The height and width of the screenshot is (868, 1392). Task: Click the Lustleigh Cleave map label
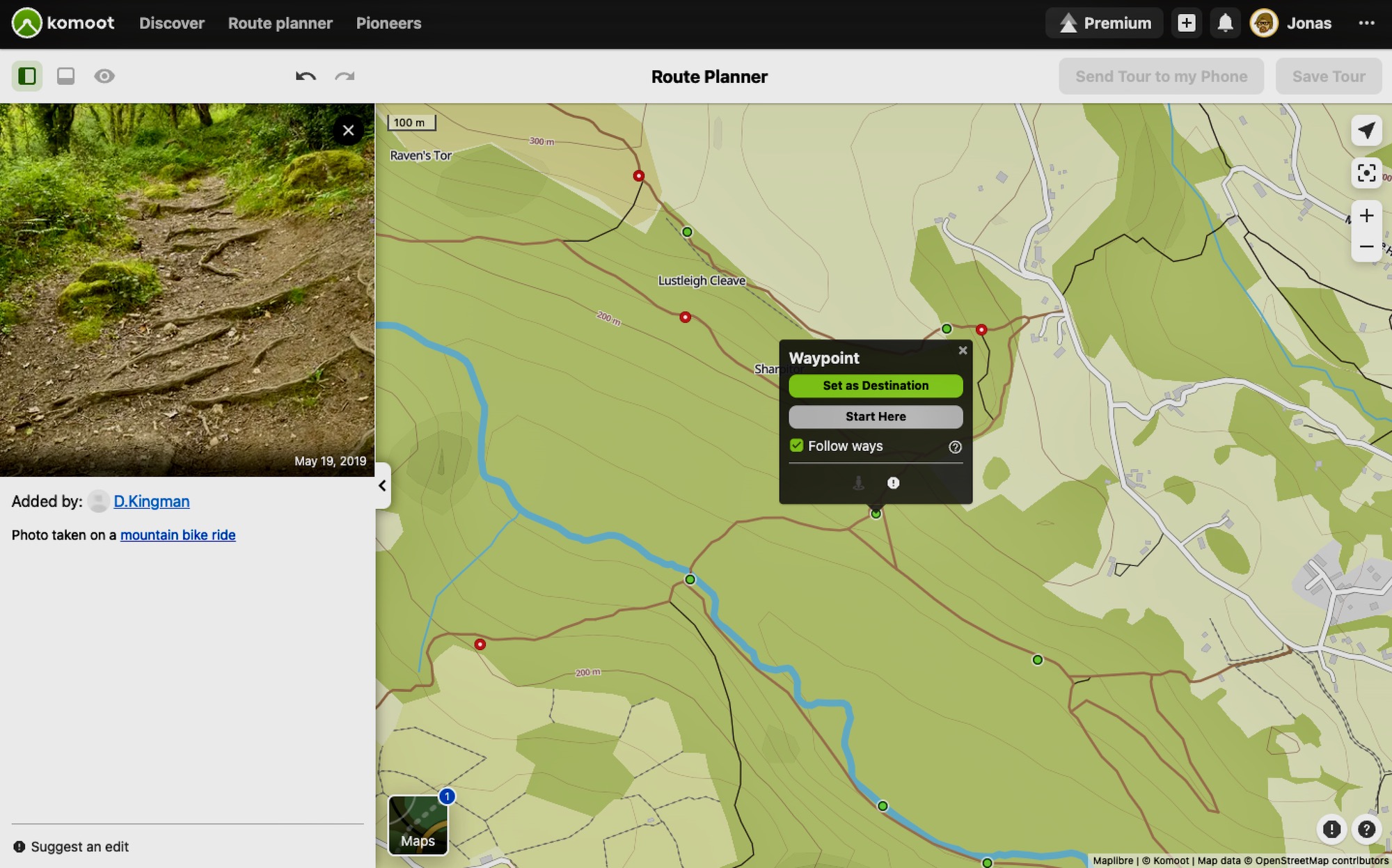[x=702, y=281]
